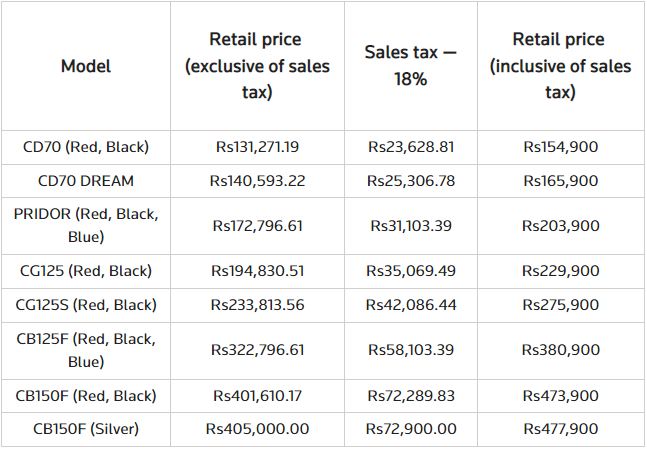
Task: Click the Rs275,900 retail price cell
Action: (560, 304)
